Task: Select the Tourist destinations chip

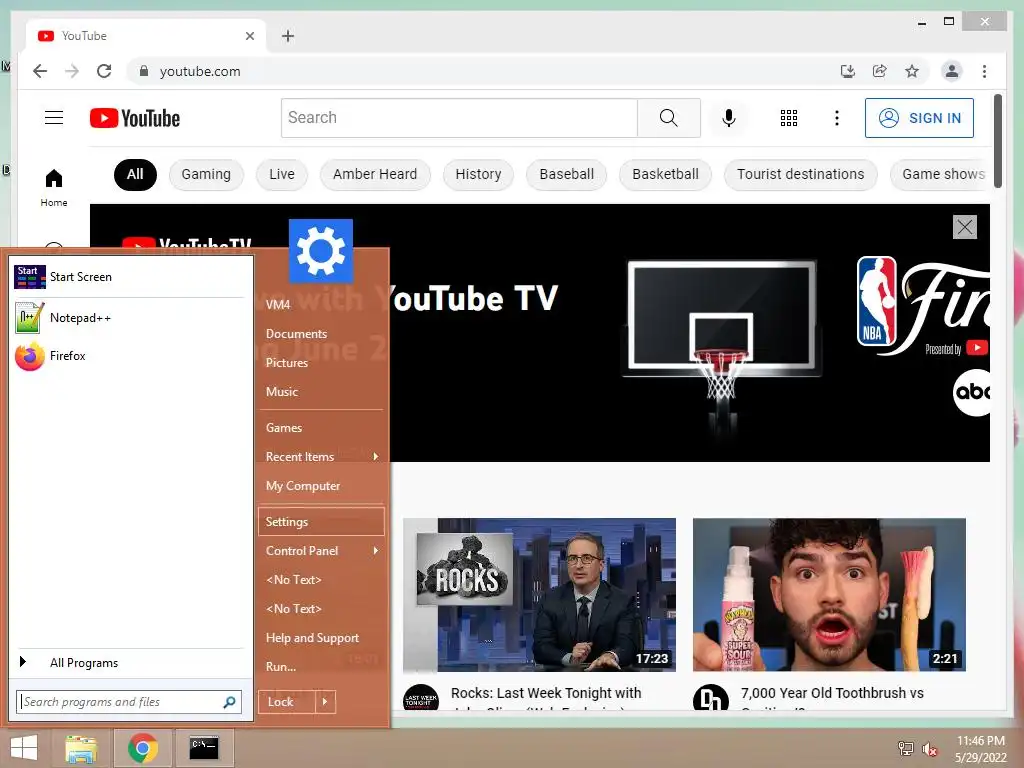Action: pyautogui.click(x=800, y=174)
